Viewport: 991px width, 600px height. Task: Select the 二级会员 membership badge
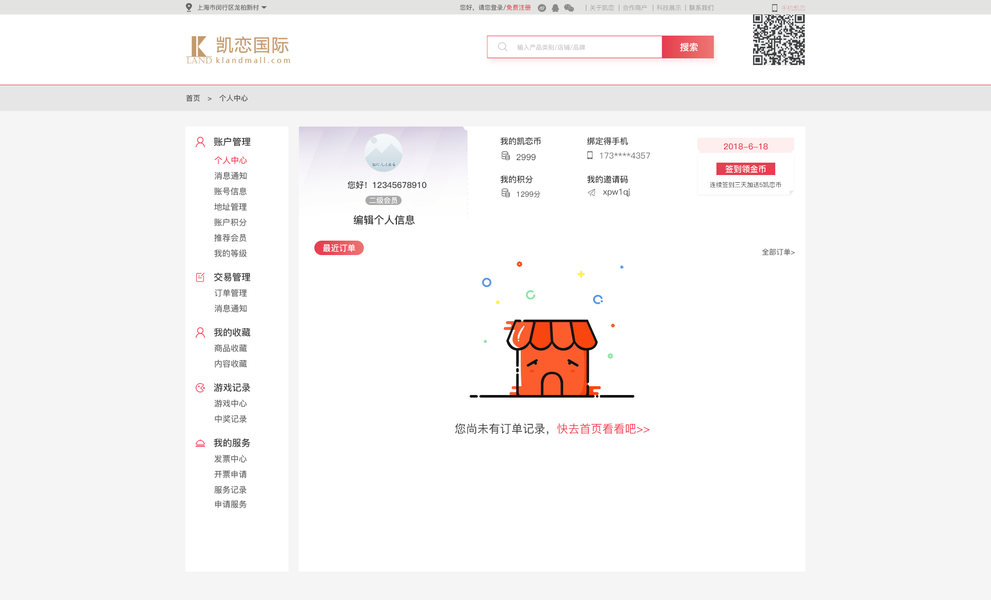point(382,199)
